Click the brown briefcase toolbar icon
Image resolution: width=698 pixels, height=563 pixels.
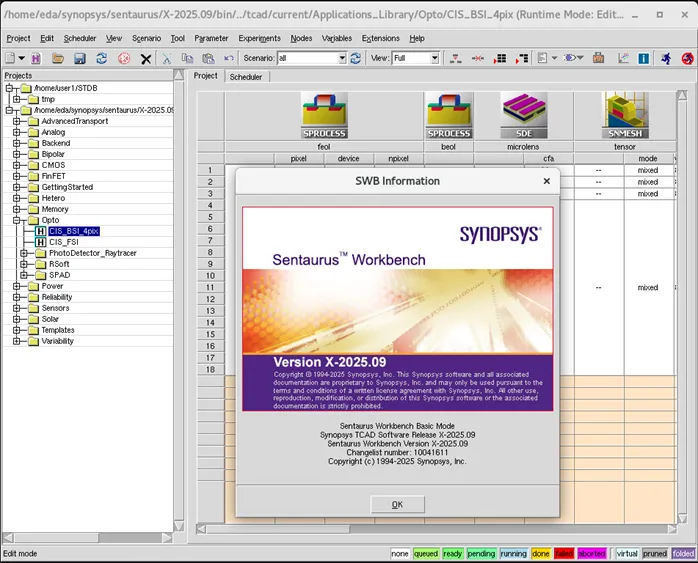[598, 58]
